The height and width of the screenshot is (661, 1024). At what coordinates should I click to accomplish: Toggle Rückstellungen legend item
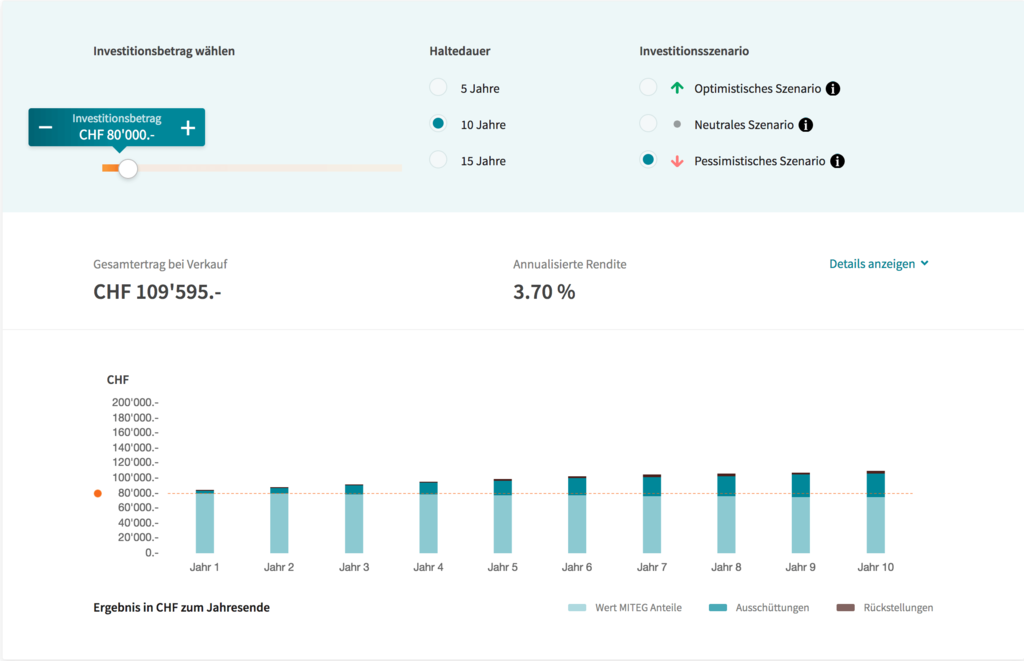[x=884, y=608]
